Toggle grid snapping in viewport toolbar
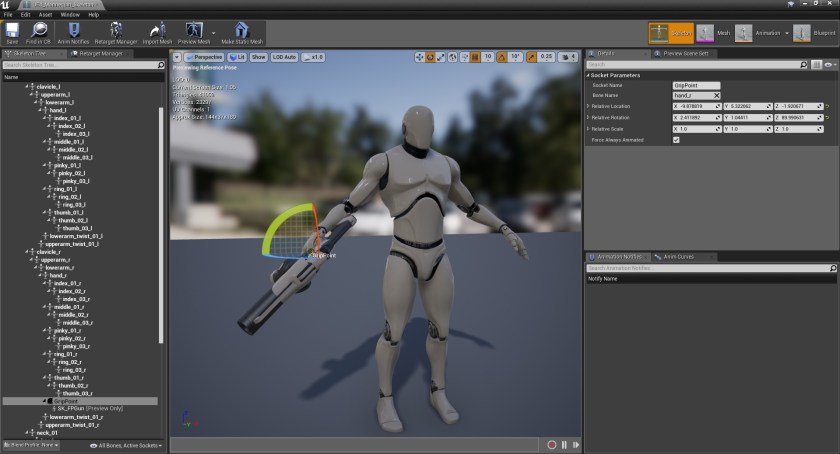This screenshot has height=454, width=840. coord(474,57)
